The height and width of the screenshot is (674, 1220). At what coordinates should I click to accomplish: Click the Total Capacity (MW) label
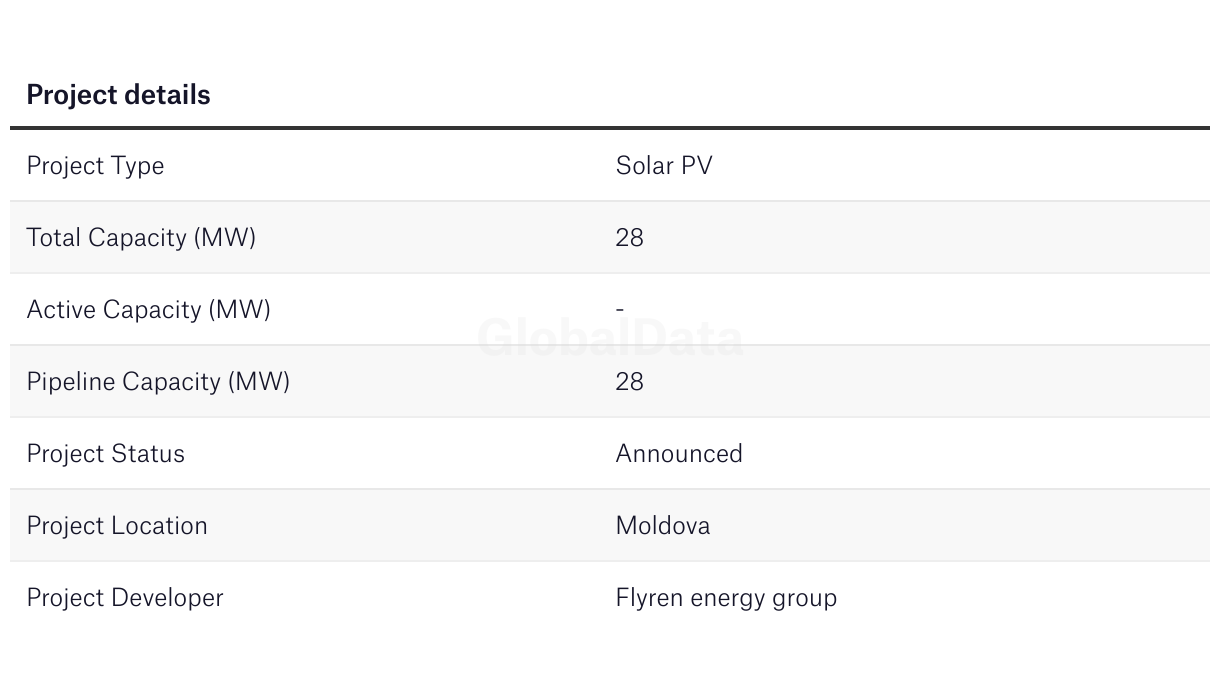[x=141, y=238]
